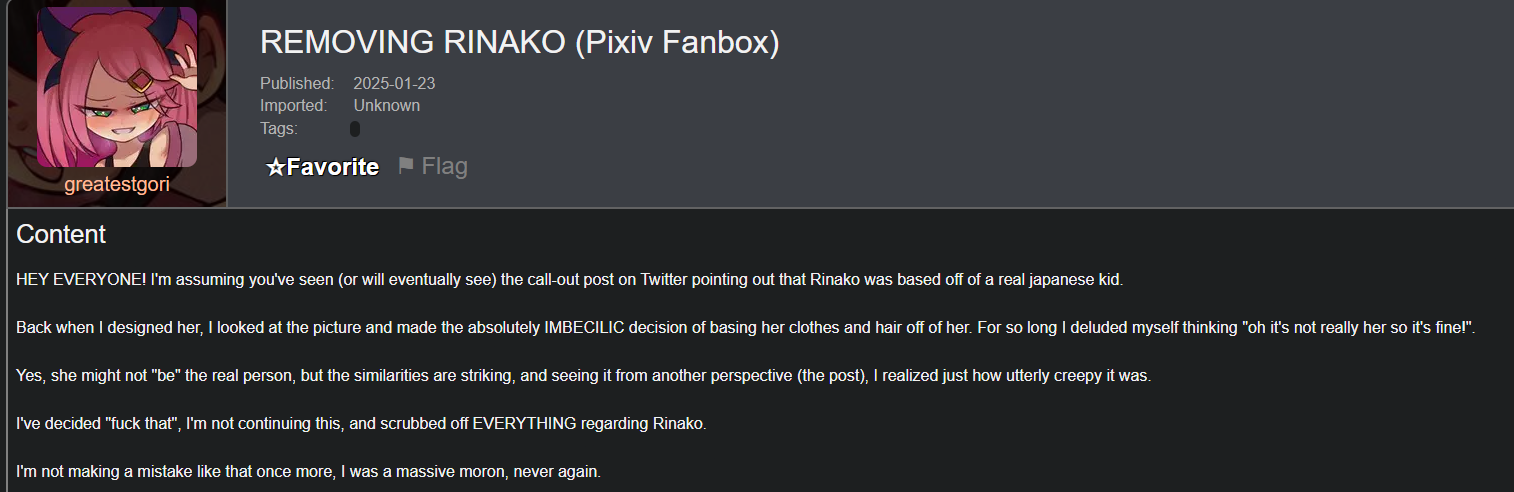Click the paragraph starting I've decided
Screen dimensions: 1514x492
[x=361, y=423]
